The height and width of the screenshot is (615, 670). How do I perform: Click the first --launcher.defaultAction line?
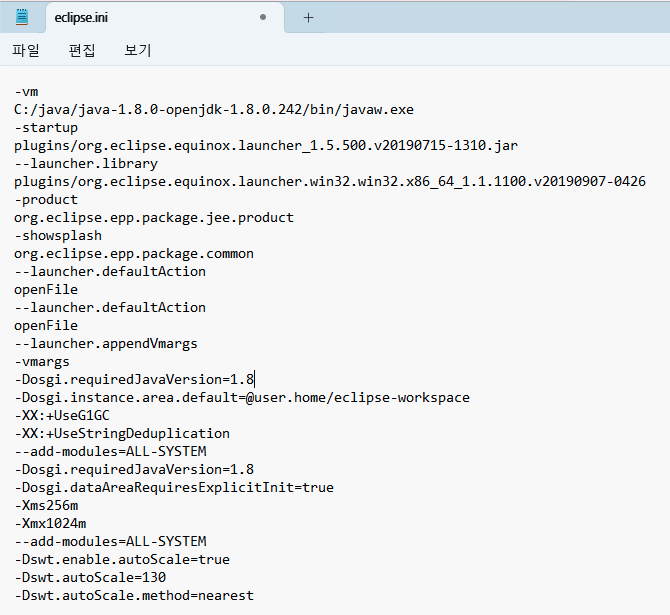(110, 271)
